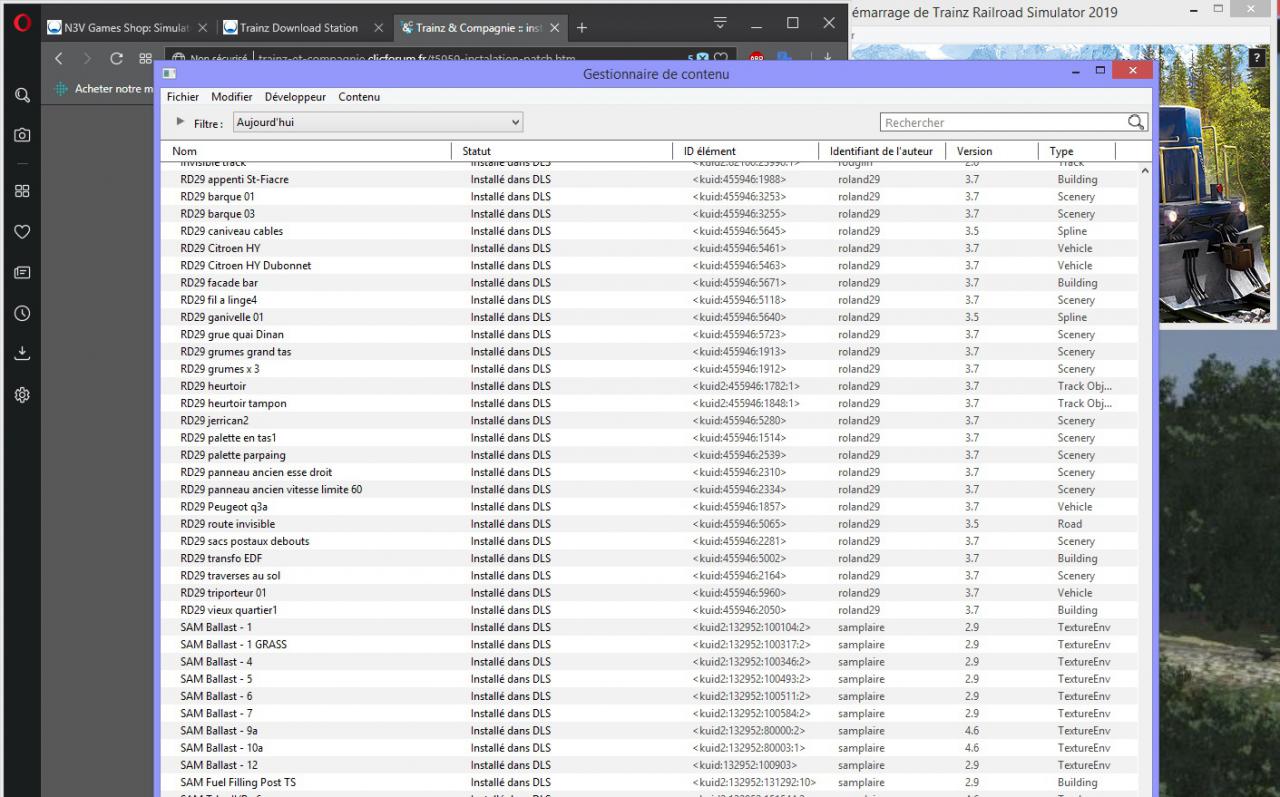This screenshot has width=1280, height=797.
Task: Click Track Obj type of RD29 heurtoir
Action: [1084, 386]
